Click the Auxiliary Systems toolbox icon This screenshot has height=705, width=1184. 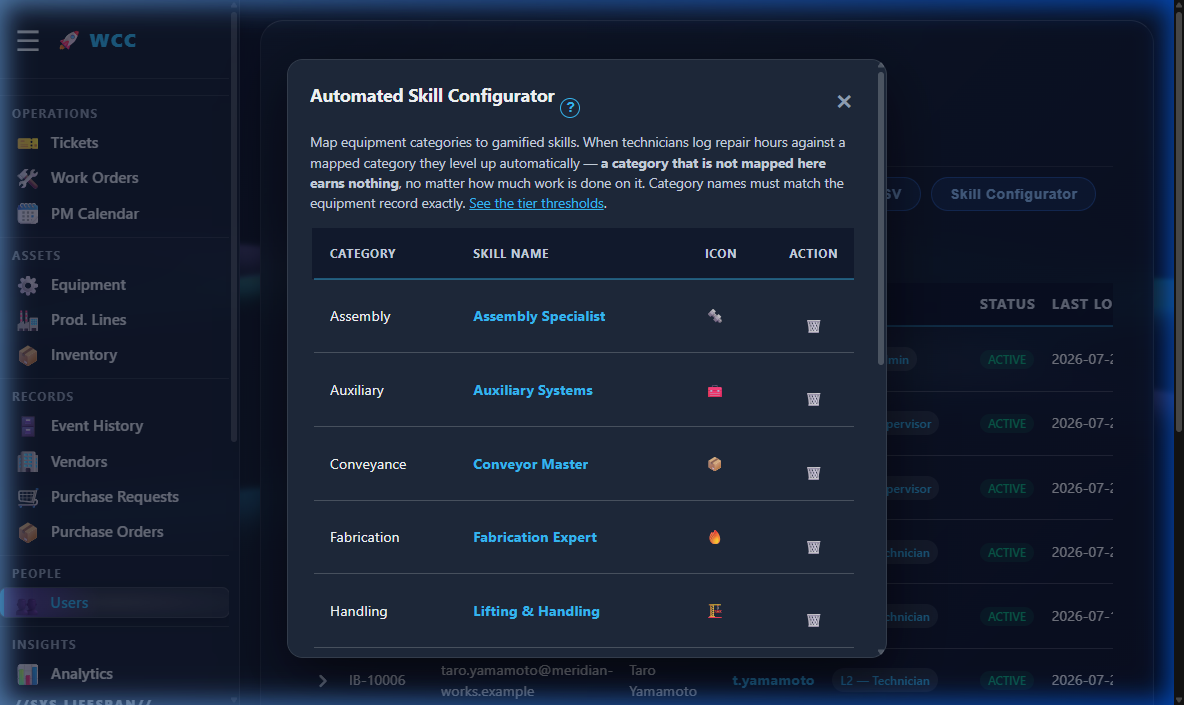click(714, 390)
